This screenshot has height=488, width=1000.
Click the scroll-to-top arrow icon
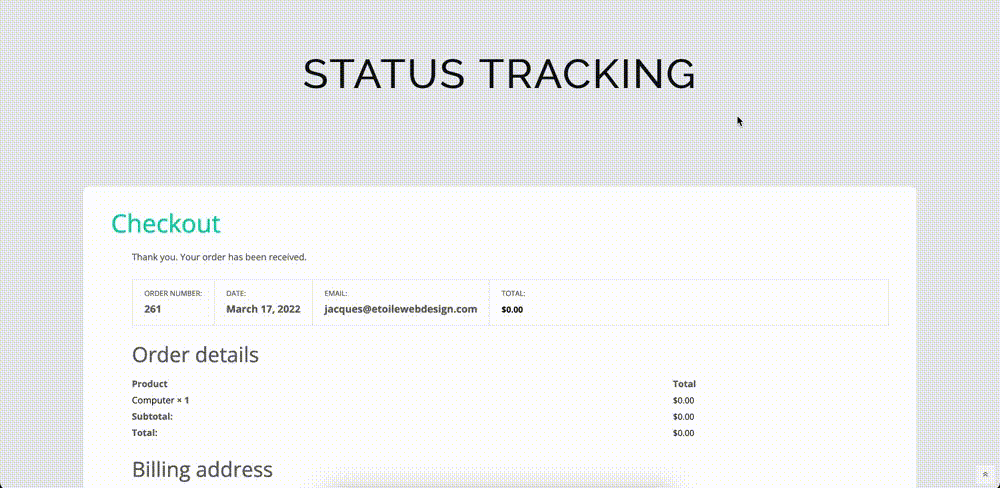pyautogui.click(x=985, y=475)
